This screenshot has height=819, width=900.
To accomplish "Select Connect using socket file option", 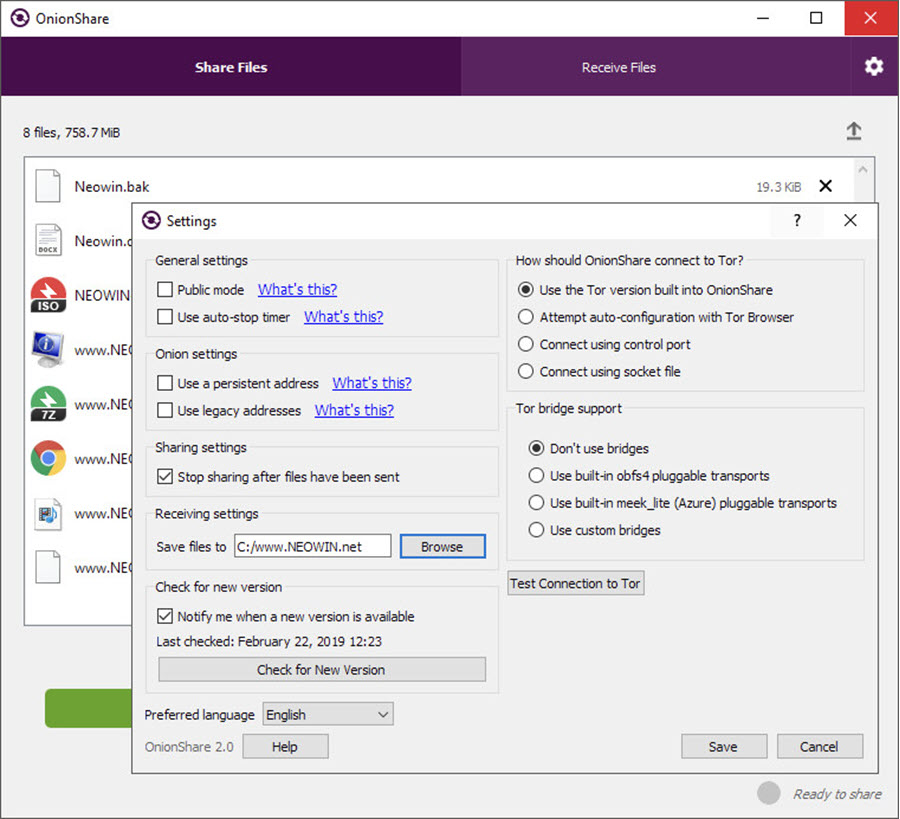I will (525, 371).
